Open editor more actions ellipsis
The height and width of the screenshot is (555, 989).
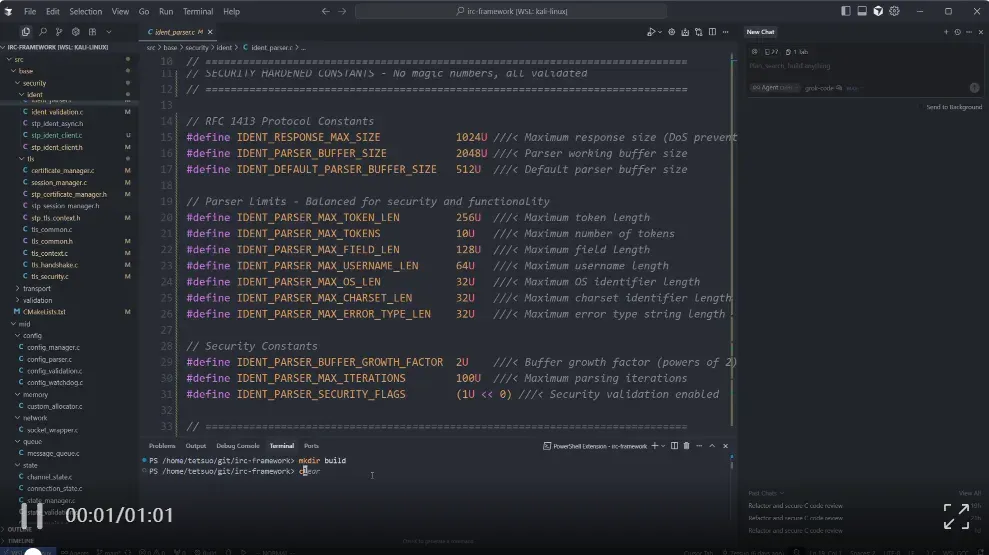click(725, 32)
